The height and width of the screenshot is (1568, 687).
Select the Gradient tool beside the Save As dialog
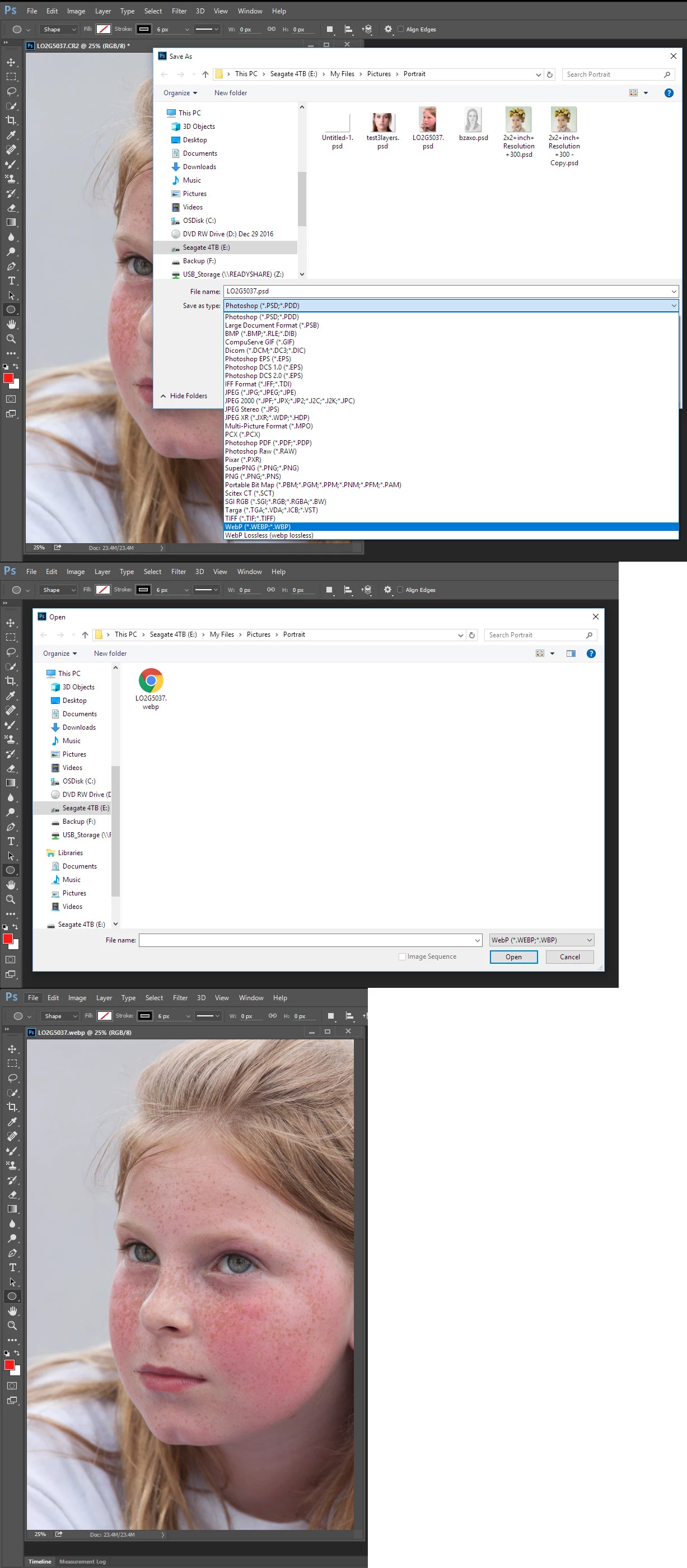pyautogui.click(x=11, y=223)
